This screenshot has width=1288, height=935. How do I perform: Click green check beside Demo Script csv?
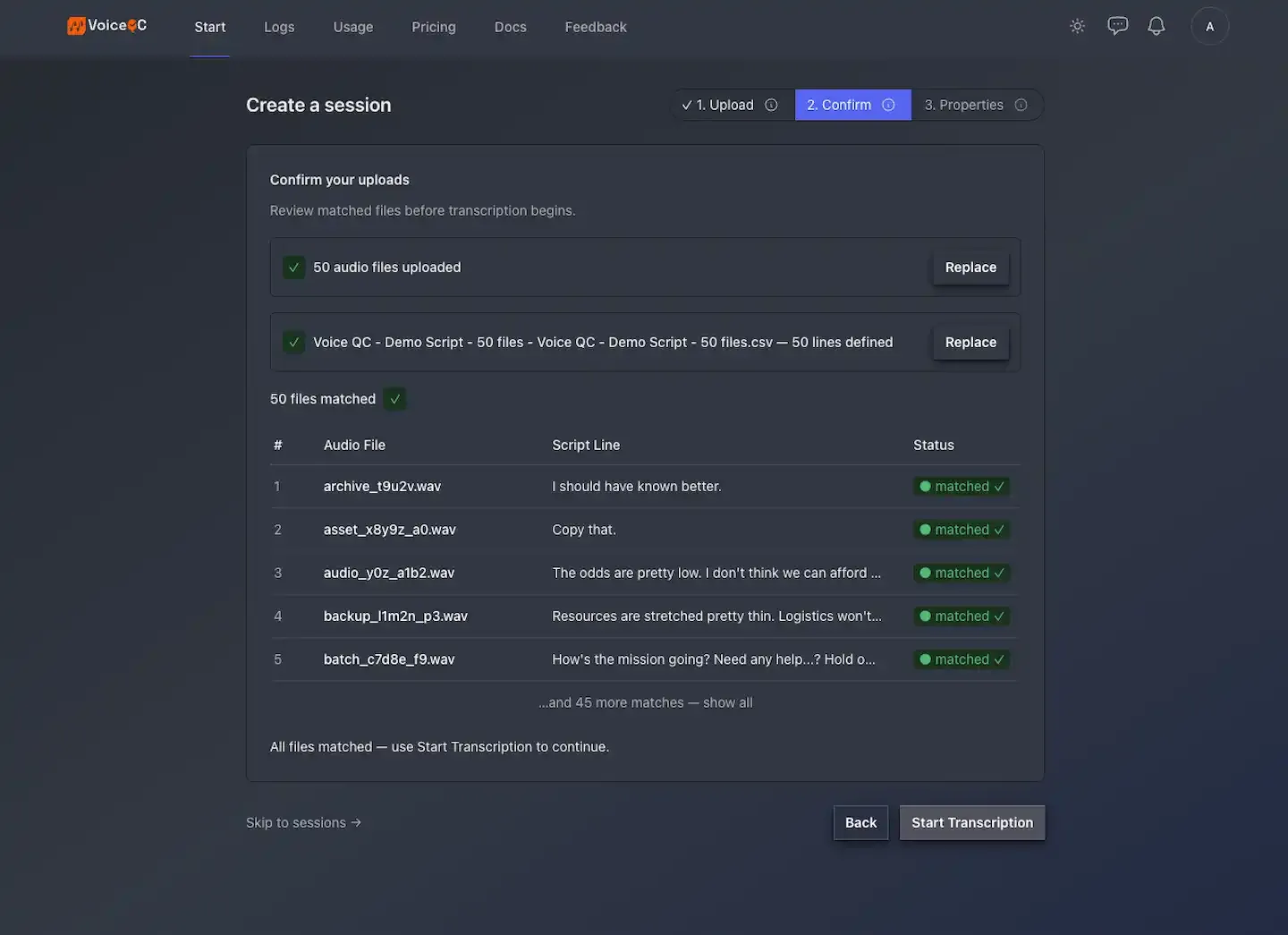coord(293,342)
